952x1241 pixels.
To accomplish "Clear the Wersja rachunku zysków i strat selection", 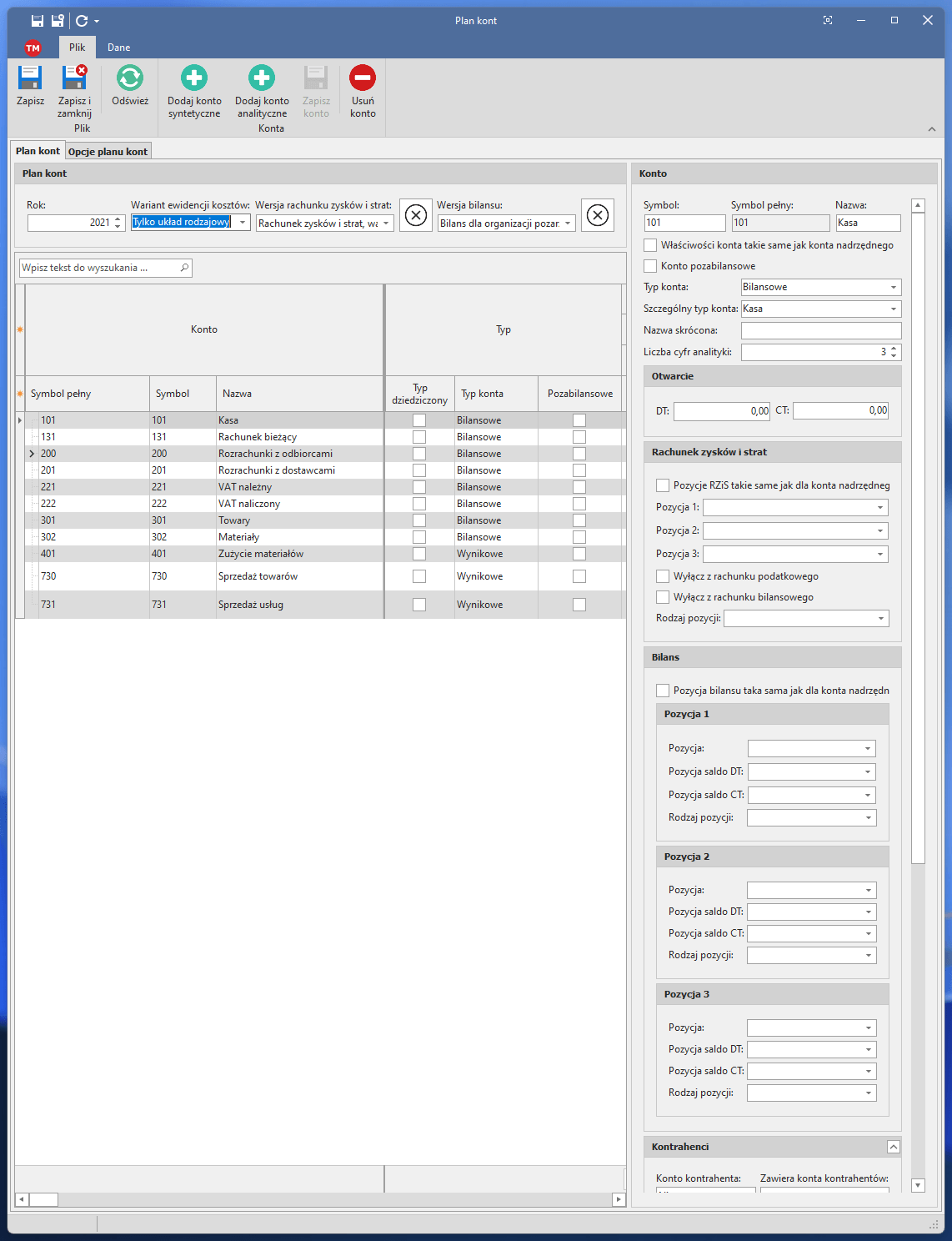I will click(416, 215).
